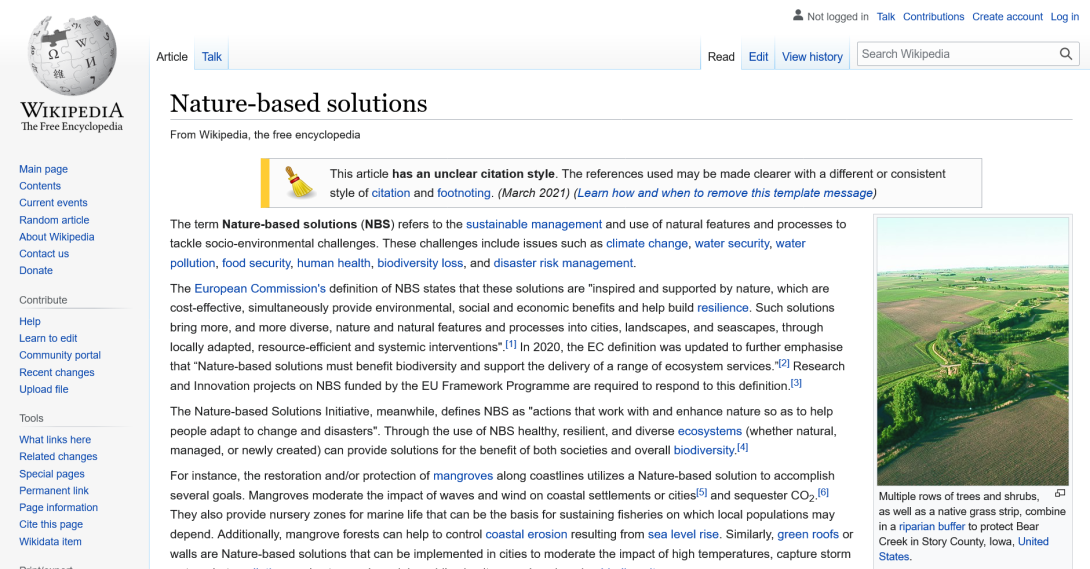This screenshot has height=569, width=1090.
Task: Open the Edit tab
Action: (758, 57)
